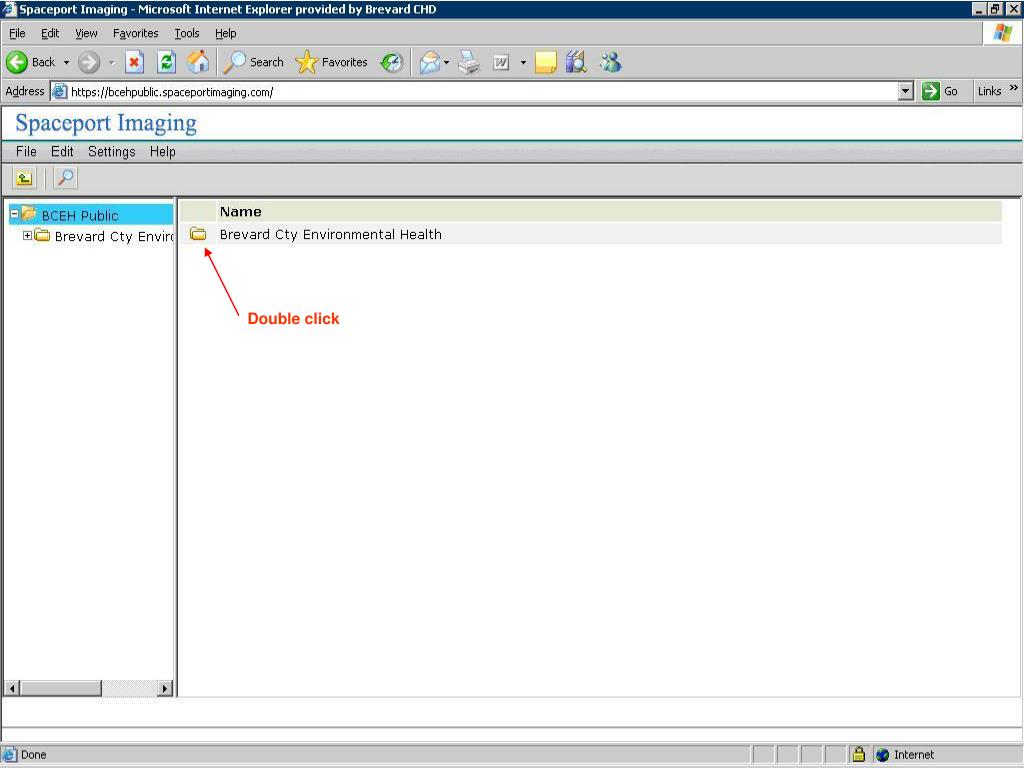Collapse the BCEH Public tree node
This screenshot has width=1024, height=768.
[14, 214]
